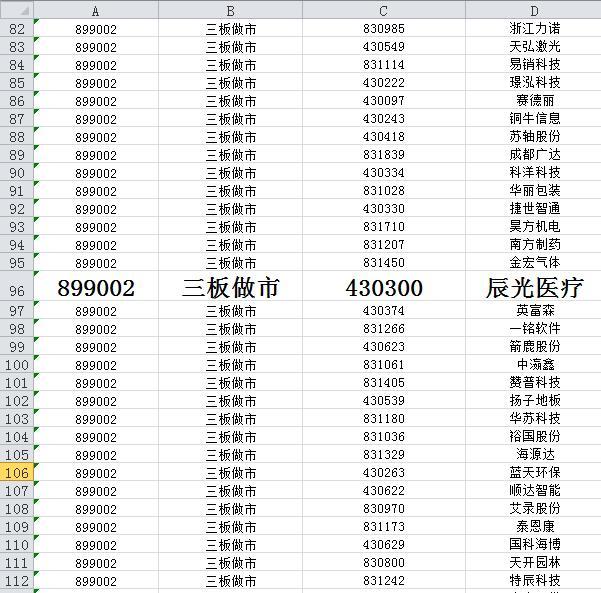Click cell containing 浙江力诺
The height and width of the screenshot is (593, 601).
click(x=534, y=28)
